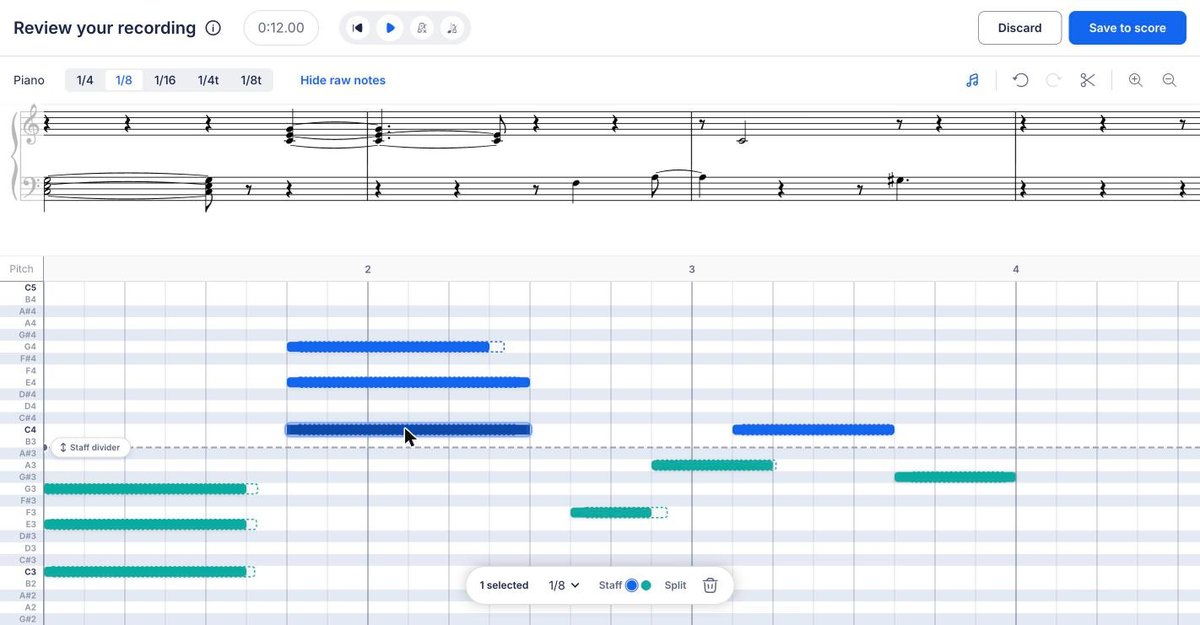This screenshot has width=1200, height=625.
Task: Click the 0:12.00 time display
Action: [281, 28]
